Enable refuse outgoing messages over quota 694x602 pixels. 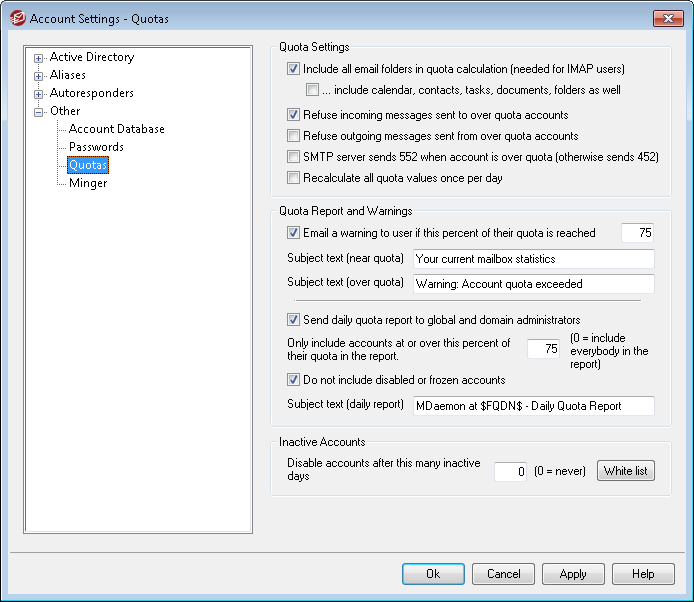tap(293, 136)
